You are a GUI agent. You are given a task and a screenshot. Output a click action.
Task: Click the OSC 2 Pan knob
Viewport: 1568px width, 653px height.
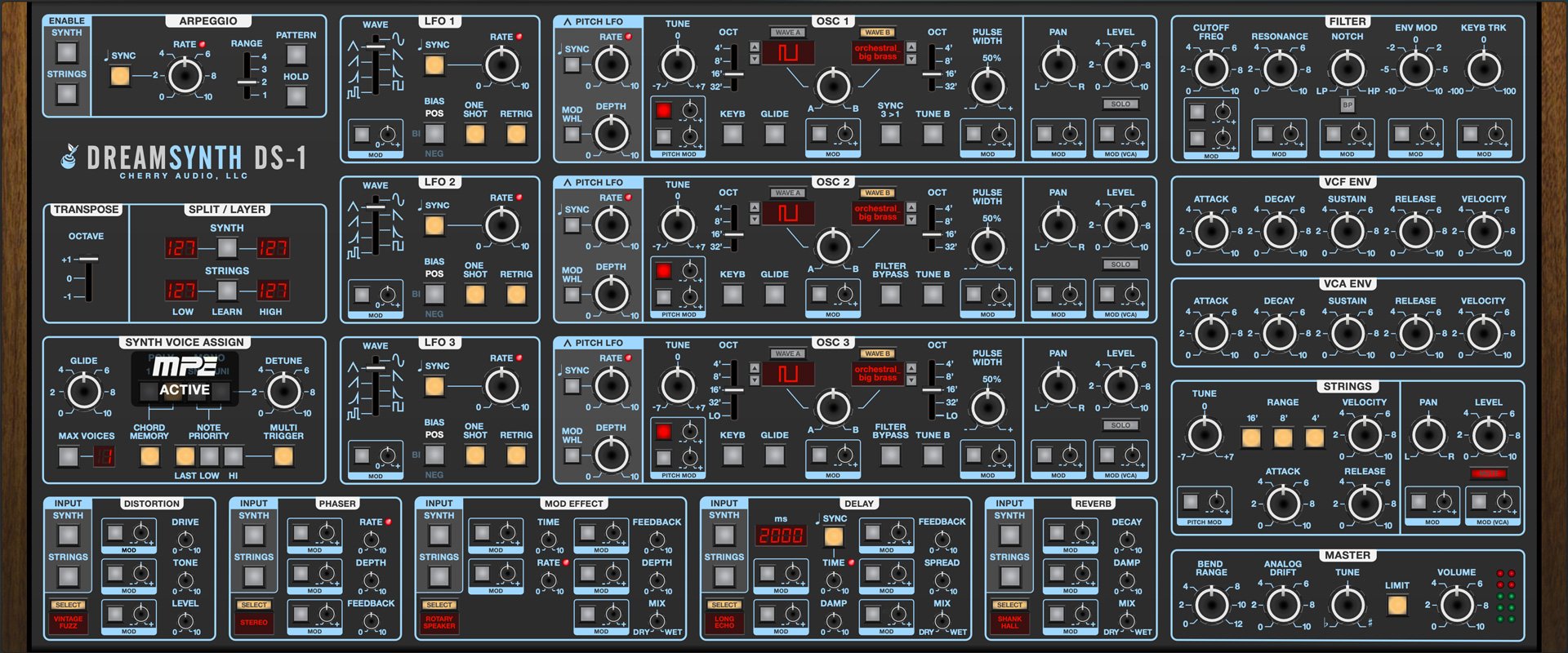click(x=1058, y=224)
